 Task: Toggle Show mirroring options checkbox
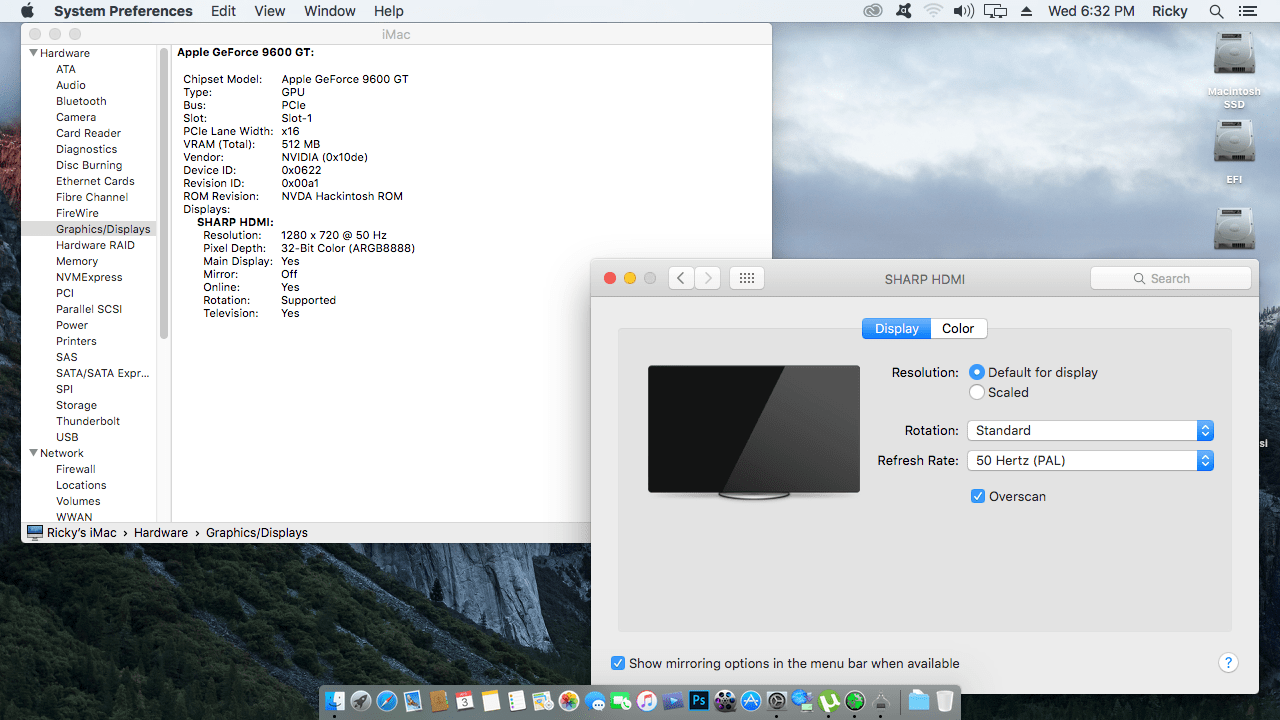618,663
